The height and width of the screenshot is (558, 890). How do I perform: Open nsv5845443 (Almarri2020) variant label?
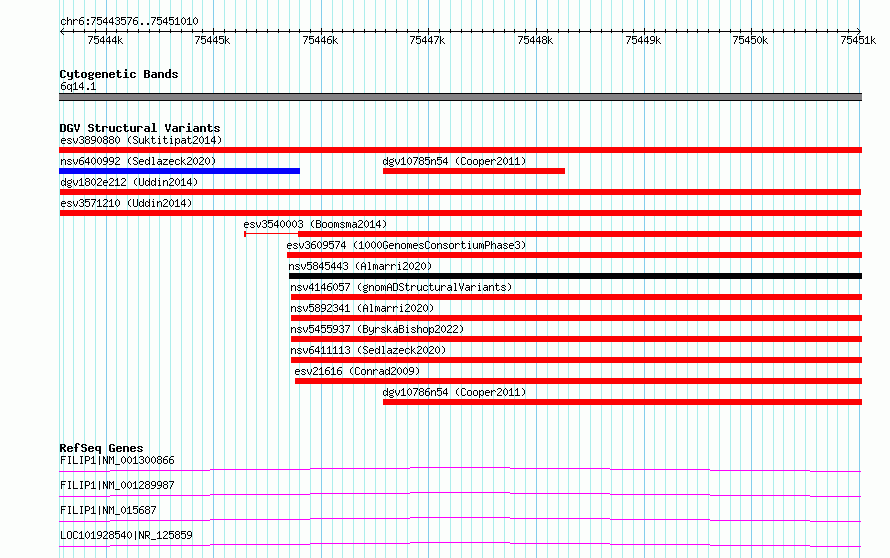(360, 266)
